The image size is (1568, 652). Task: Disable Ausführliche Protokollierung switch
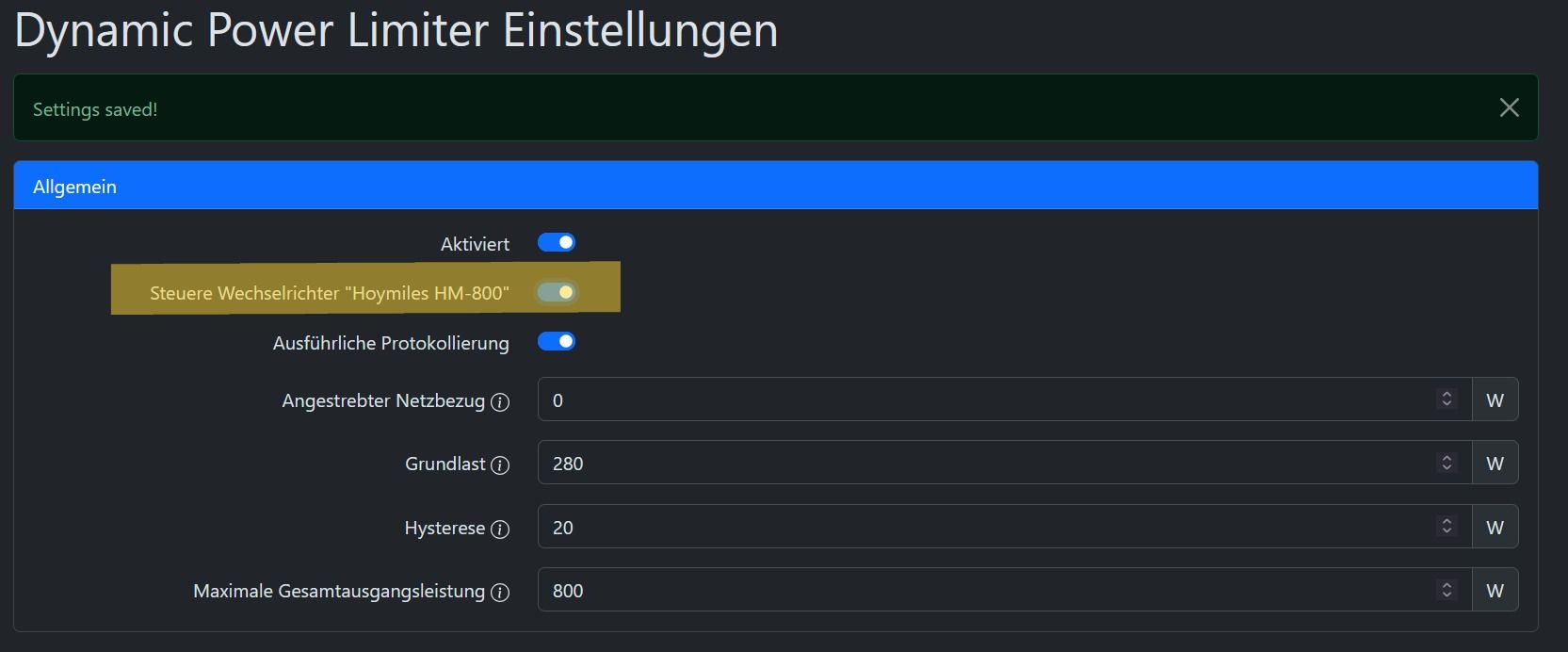[x=557, y=342]
